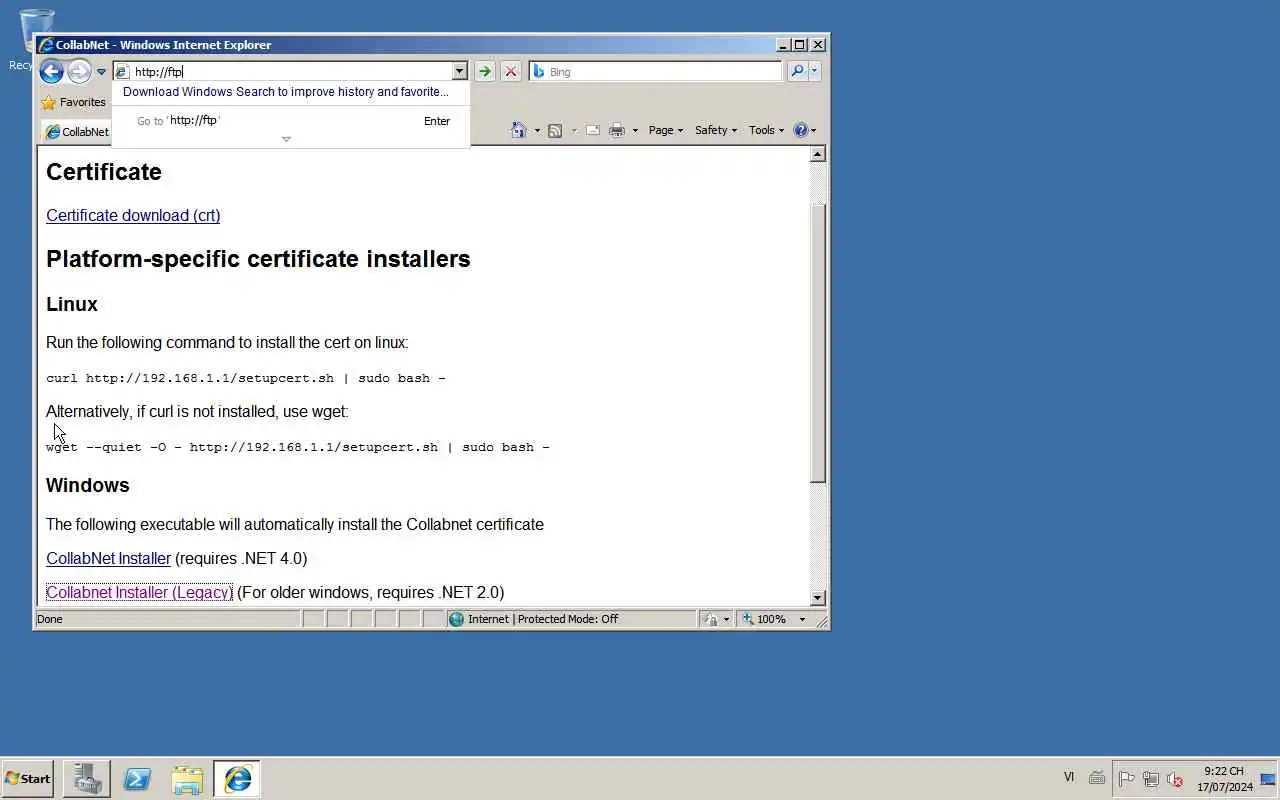Click the Start button
Screen dimensions: 1280x800
pos(27,778)
